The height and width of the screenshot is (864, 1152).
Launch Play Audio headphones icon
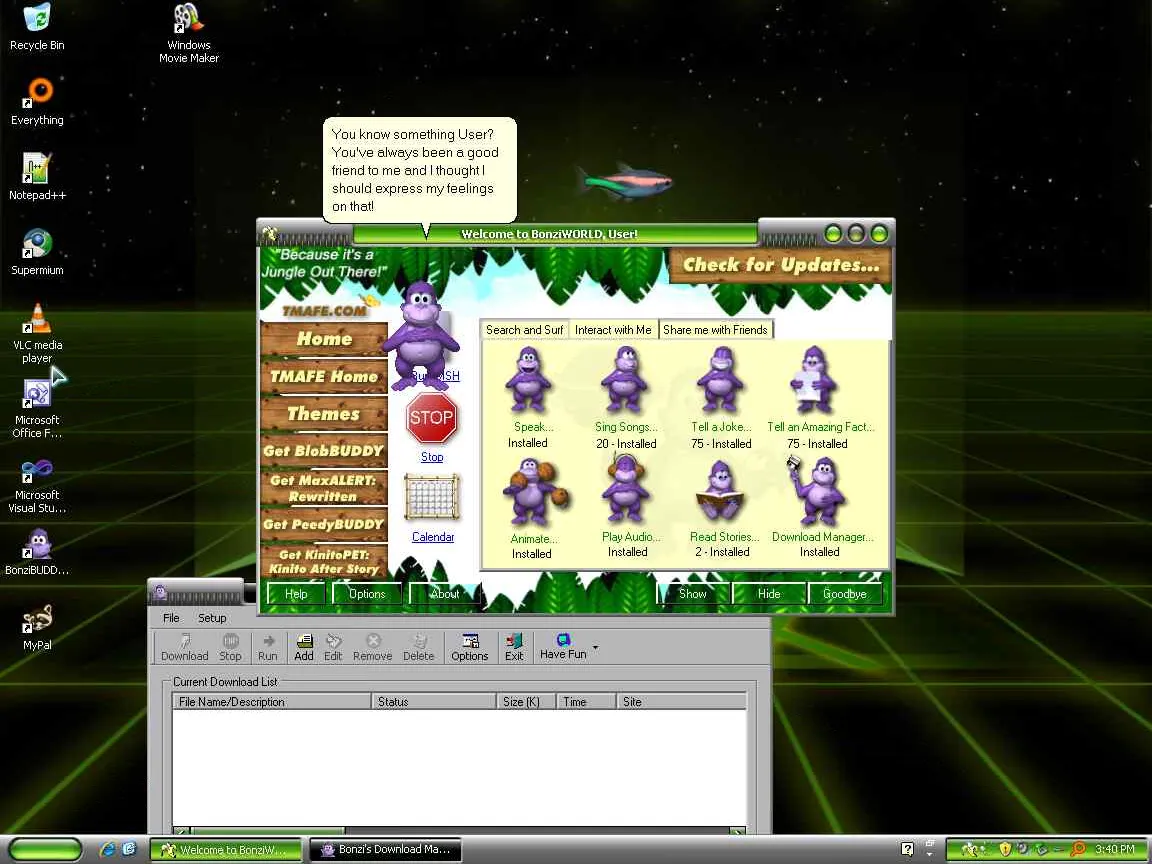click(x=625, y=489)
